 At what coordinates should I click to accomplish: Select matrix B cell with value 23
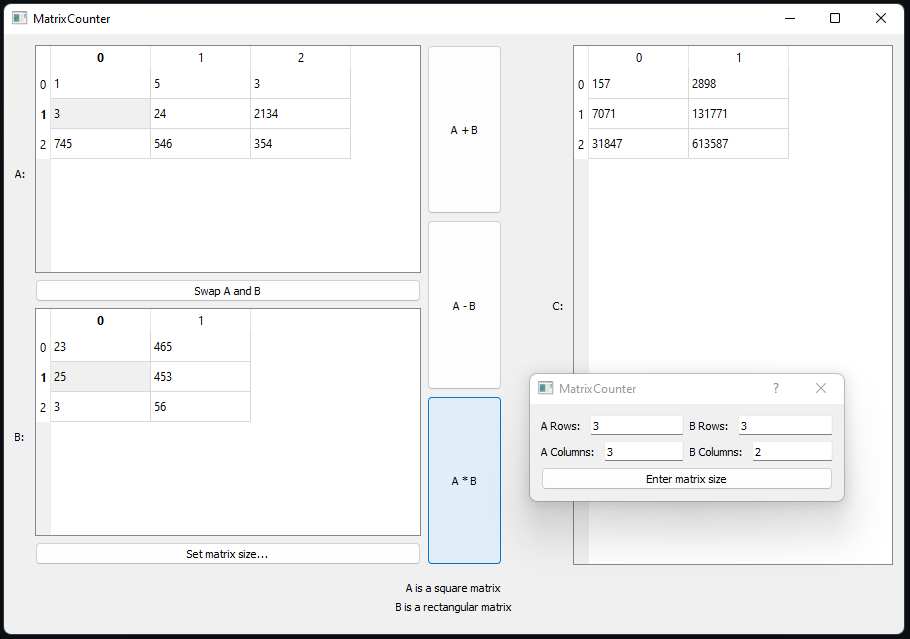pos(100,346)
